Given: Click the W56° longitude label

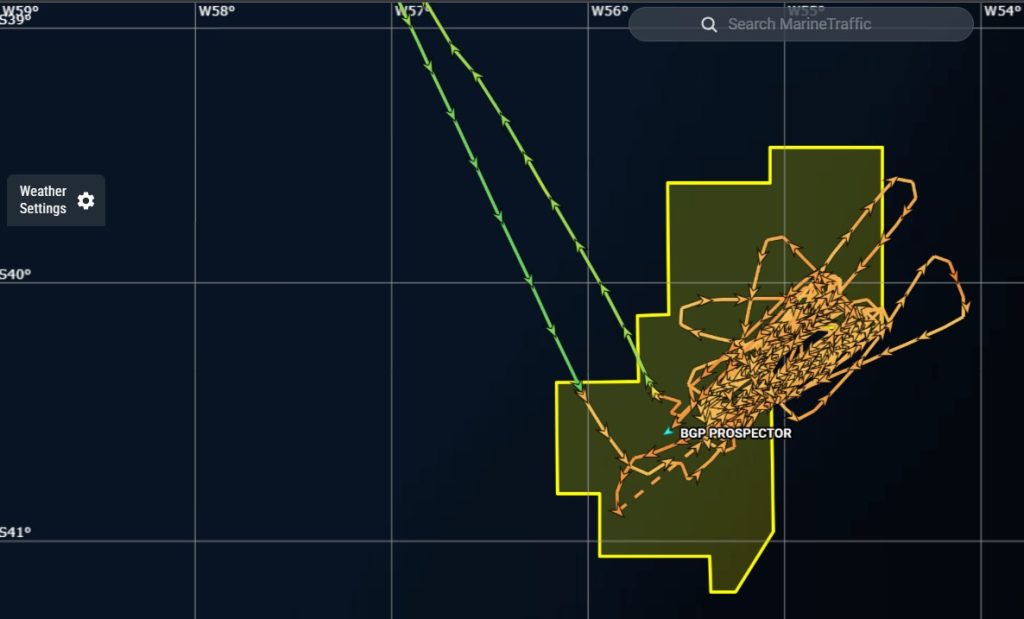Looking at the screenshot, I should coord(609,11).
